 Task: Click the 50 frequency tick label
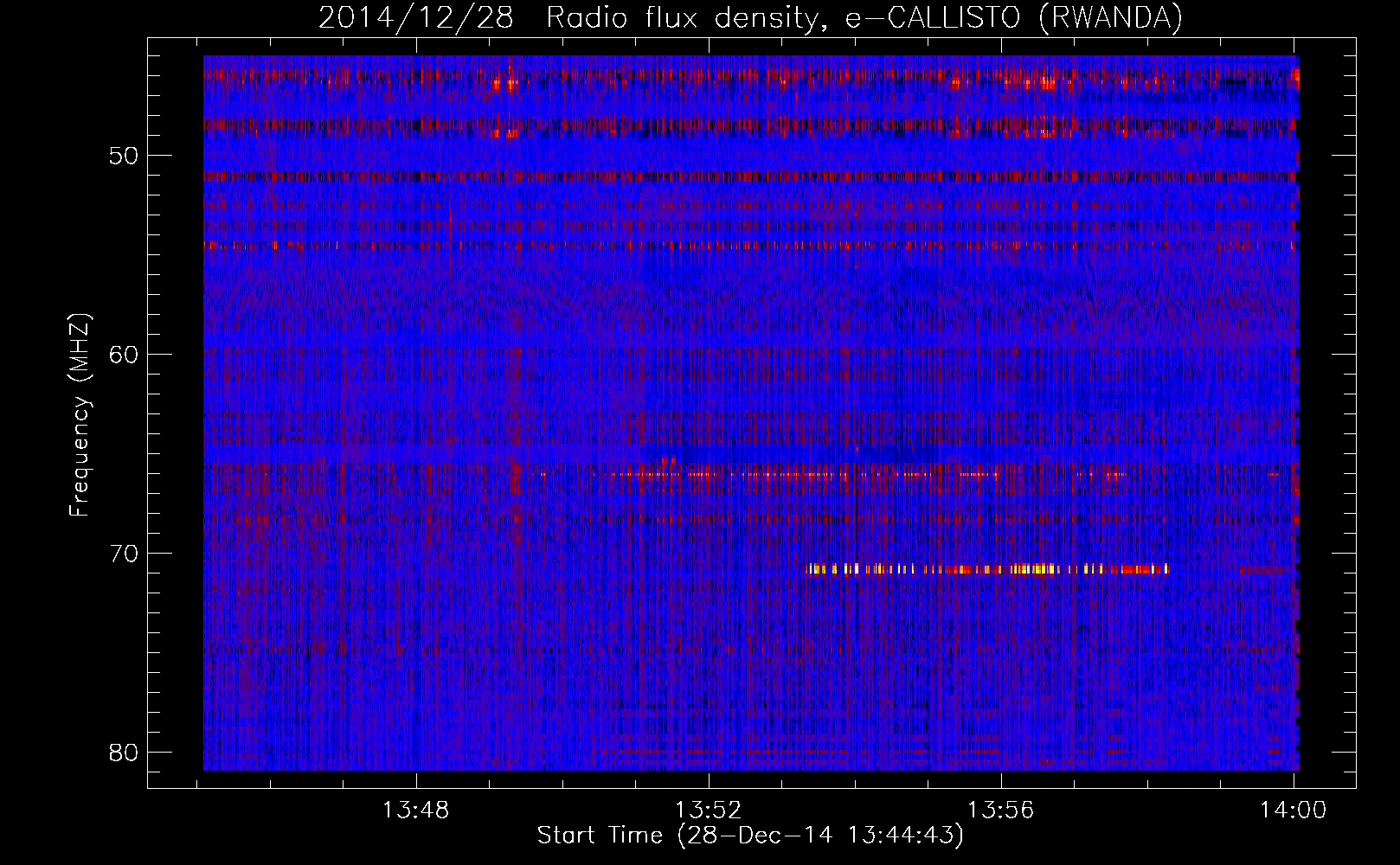pos(125,156)
